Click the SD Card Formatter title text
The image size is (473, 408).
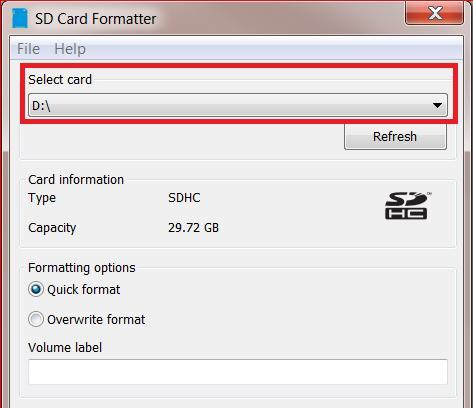pyautogui.click(x=96, y=19)
